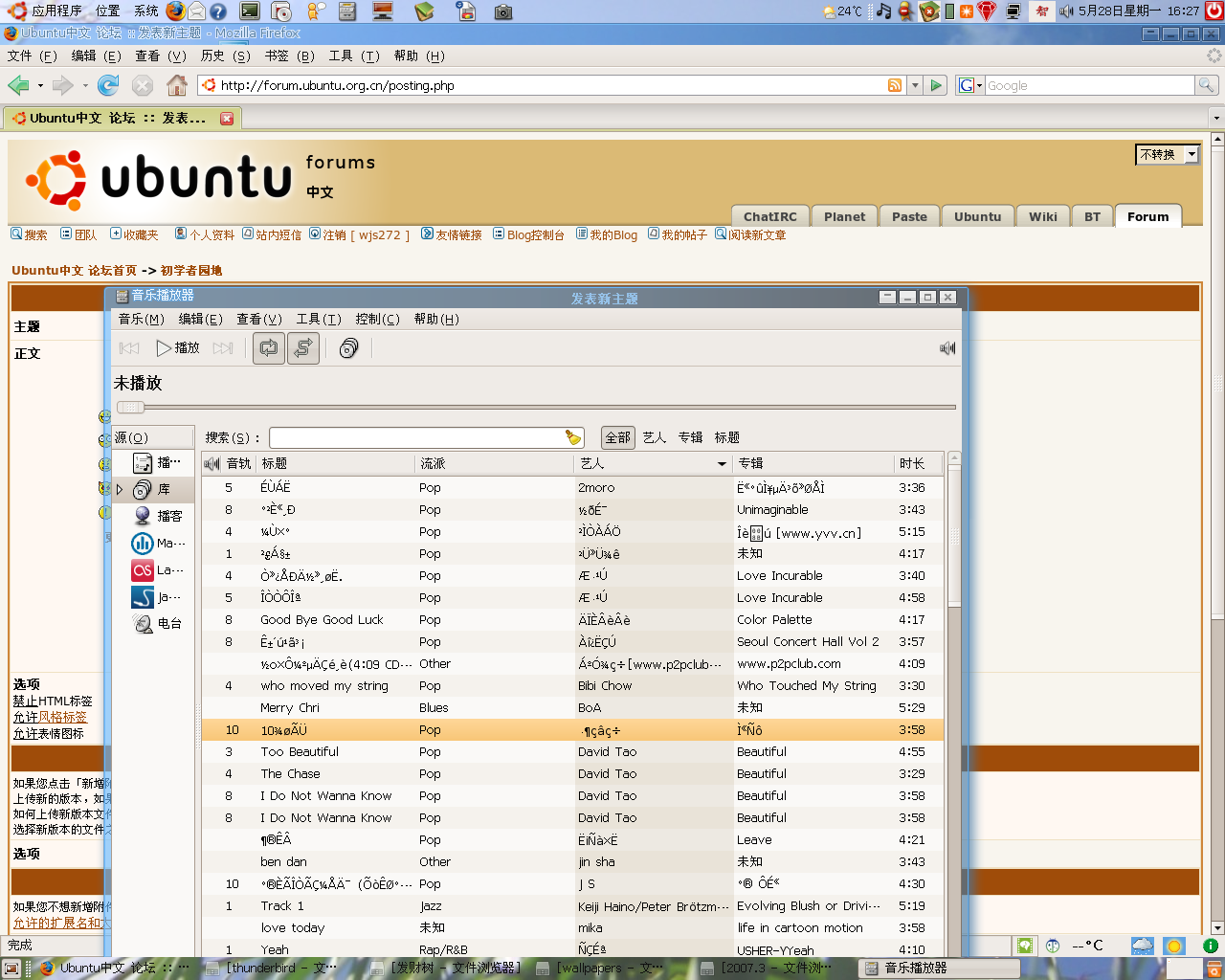Click the screenshot camera icon in top panel
Viewport: 1225px width, 980px height.
click(x=503, y=11)
